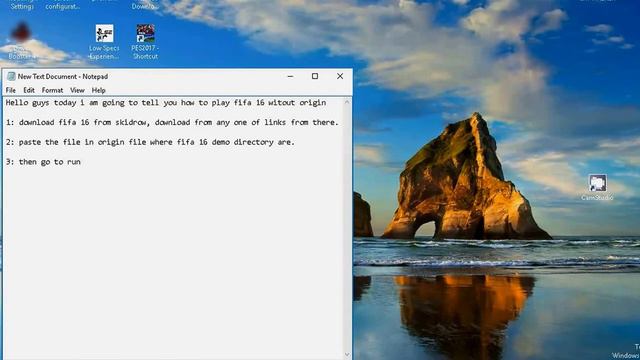Maximize the Notepad window
This screenshot has width=640, height=360.
tap(315, 76)
